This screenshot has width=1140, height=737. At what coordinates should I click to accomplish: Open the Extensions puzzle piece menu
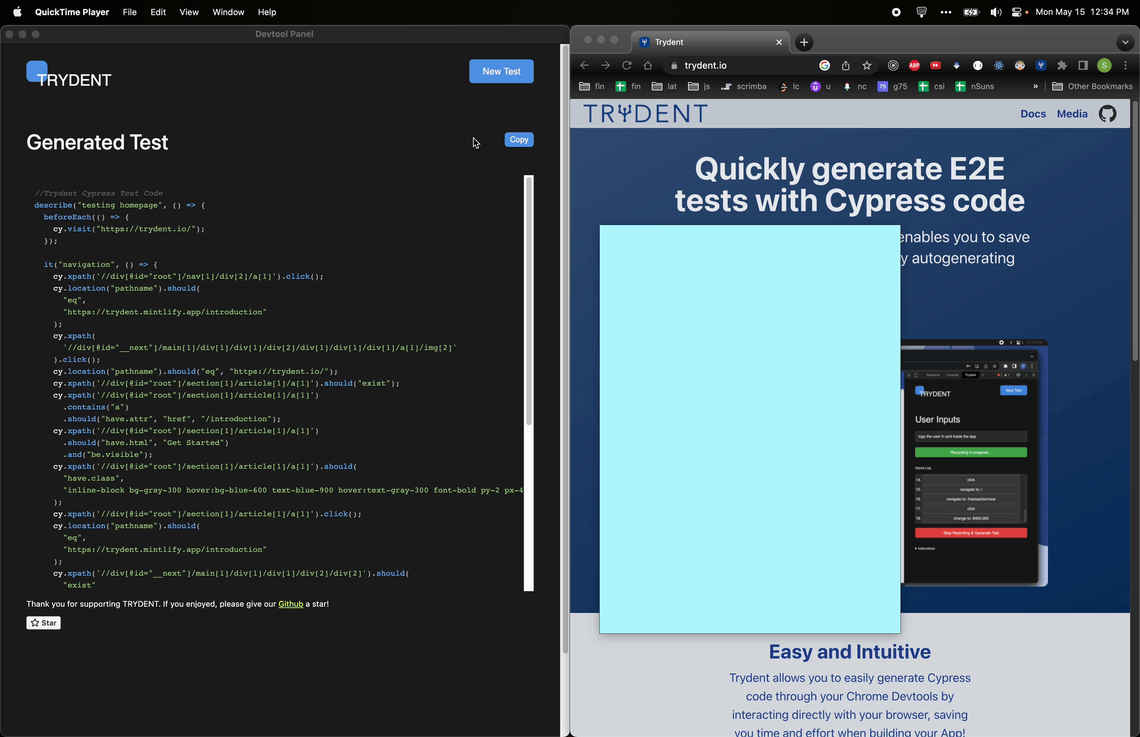click(1062, 65)
